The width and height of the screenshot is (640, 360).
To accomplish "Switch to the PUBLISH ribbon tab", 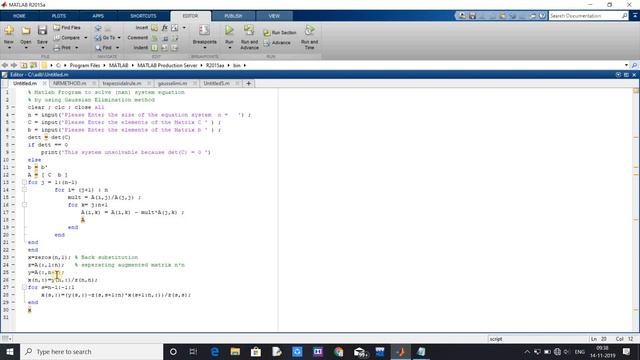I will click(x=233, y=16).
